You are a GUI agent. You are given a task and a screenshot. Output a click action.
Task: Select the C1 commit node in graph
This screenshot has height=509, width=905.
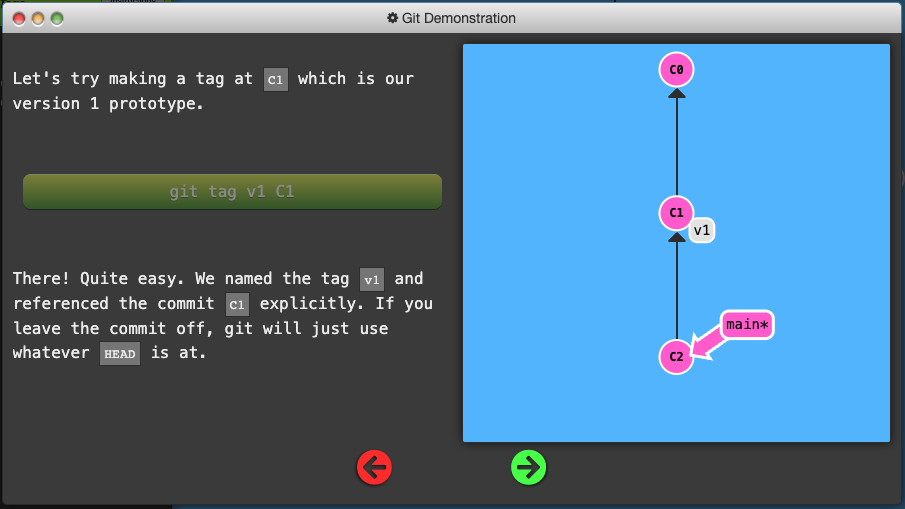point(676,213)
